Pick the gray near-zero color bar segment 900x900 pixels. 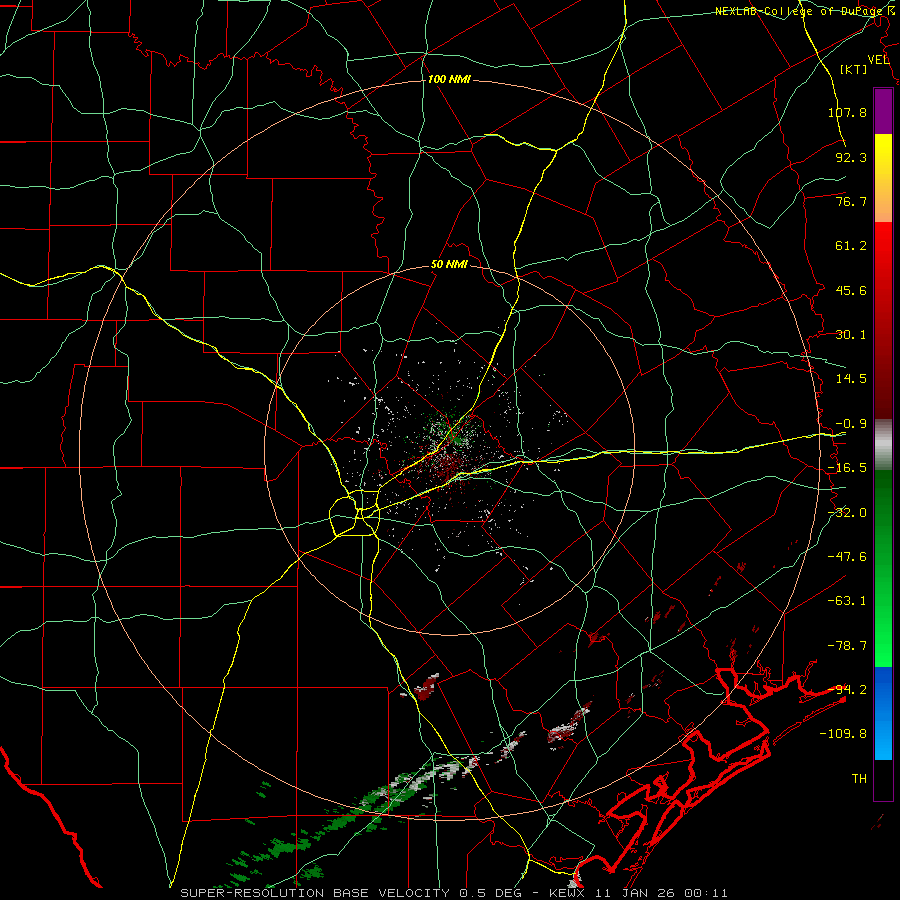point(883,445)
